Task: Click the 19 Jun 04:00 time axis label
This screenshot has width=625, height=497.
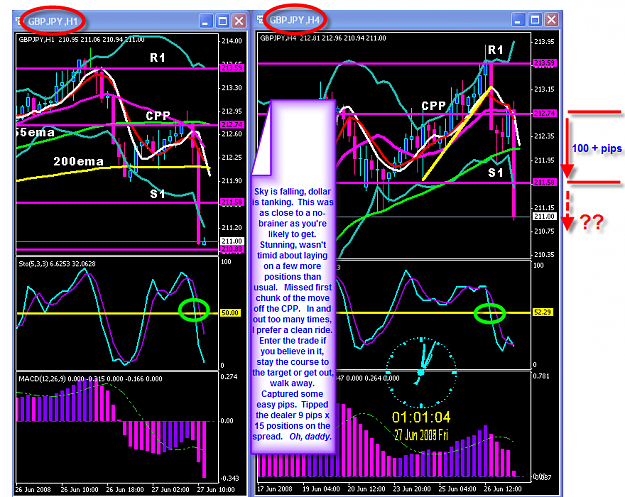Action: pyautogui.click(x=321, y=489)
